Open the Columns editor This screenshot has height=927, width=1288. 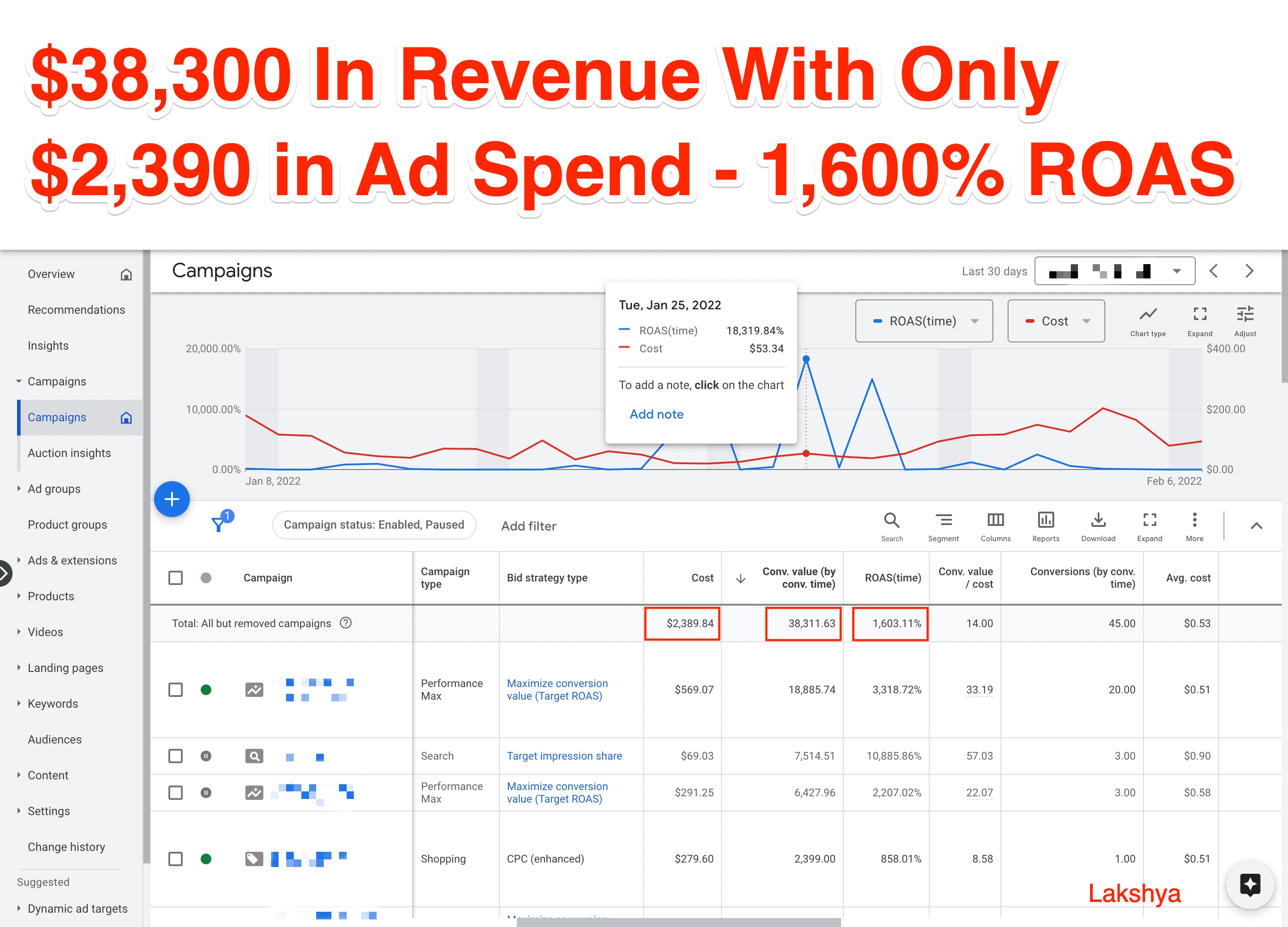pyautogui.click(x=996, y=526)
